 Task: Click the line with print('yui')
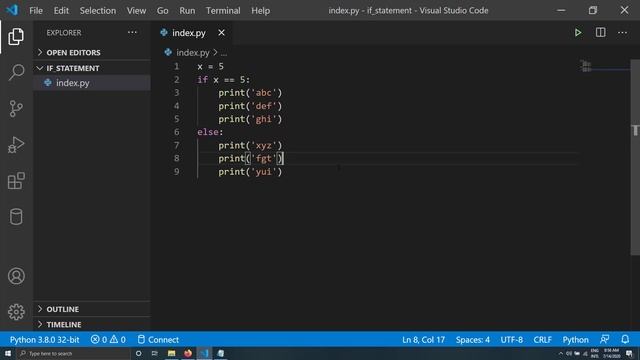click(250, 172)
